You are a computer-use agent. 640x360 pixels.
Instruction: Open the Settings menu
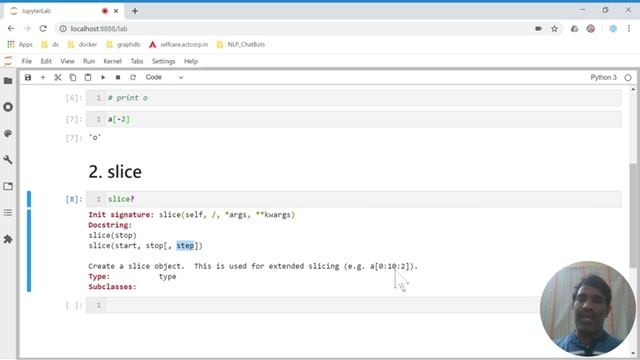click(x=163, y=61)
